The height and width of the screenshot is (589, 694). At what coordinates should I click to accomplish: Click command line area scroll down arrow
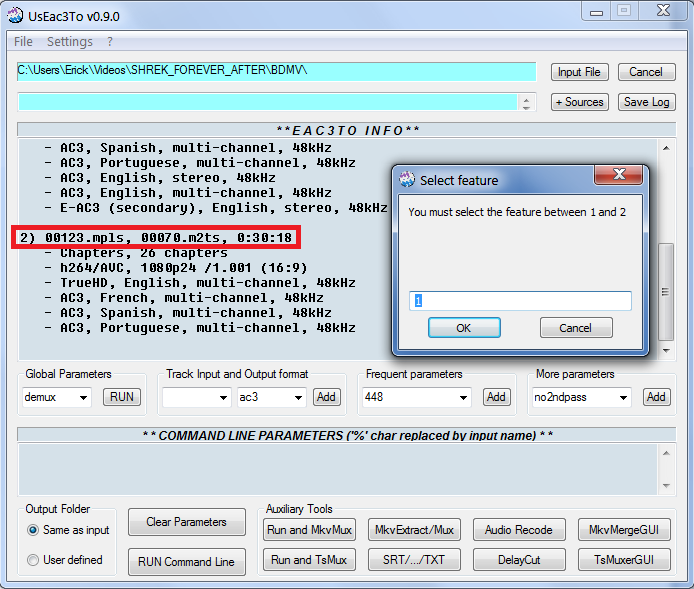pyautogui.click(x=666, y=486)
